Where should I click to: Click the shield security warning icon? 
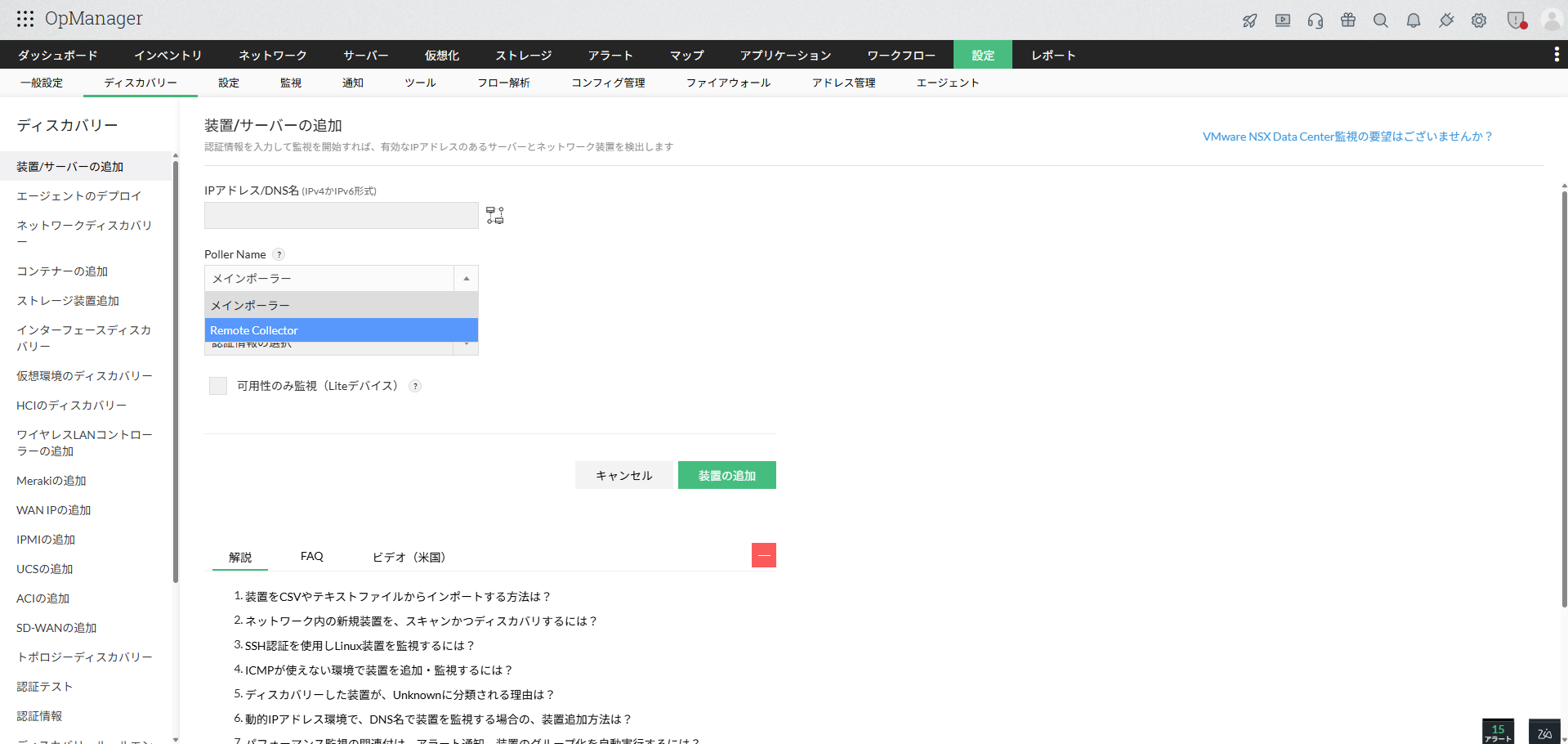pyautogui.click(x=1517, y=20)
